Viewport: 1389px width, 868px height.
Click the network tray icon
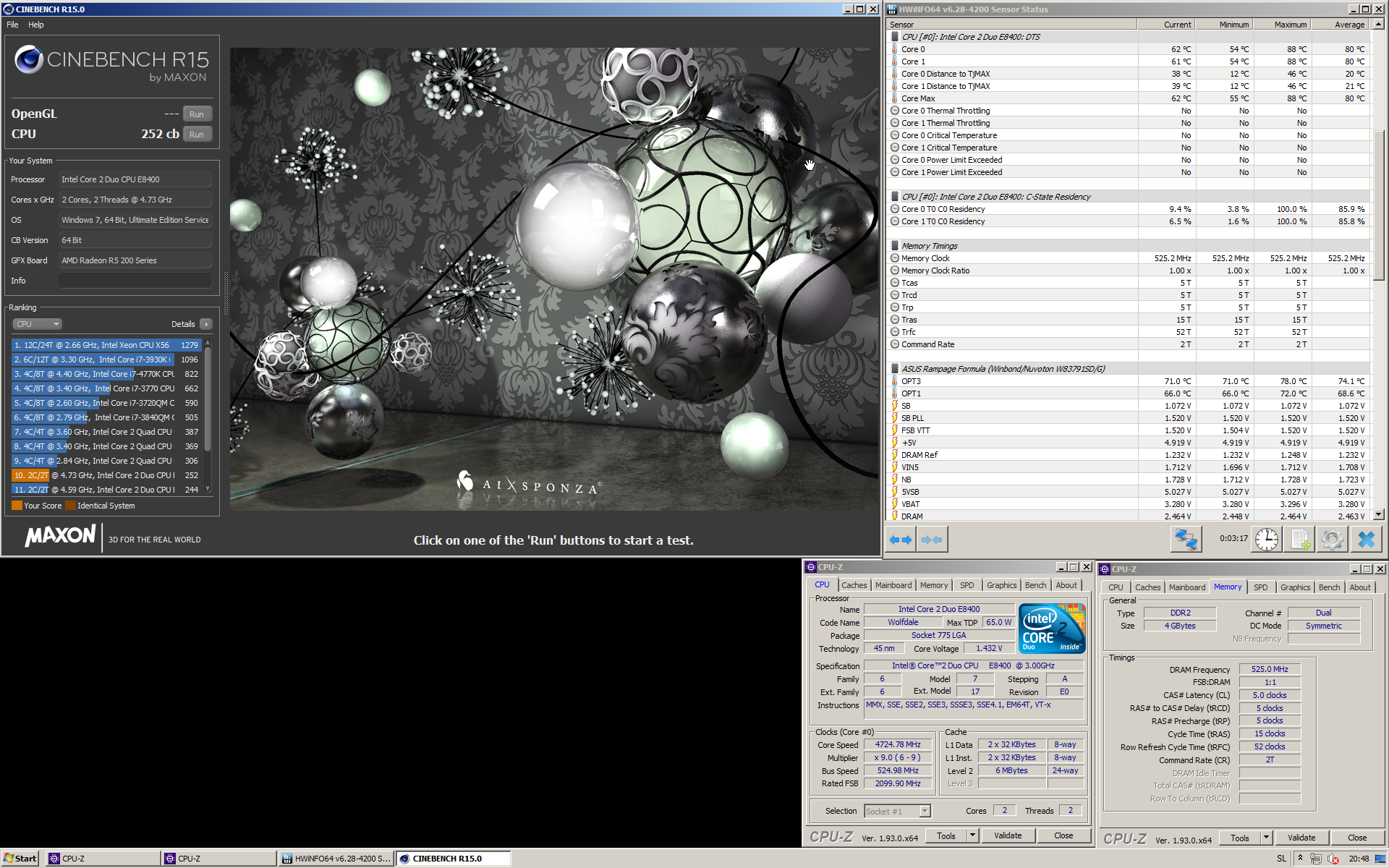pos(1316,859)
